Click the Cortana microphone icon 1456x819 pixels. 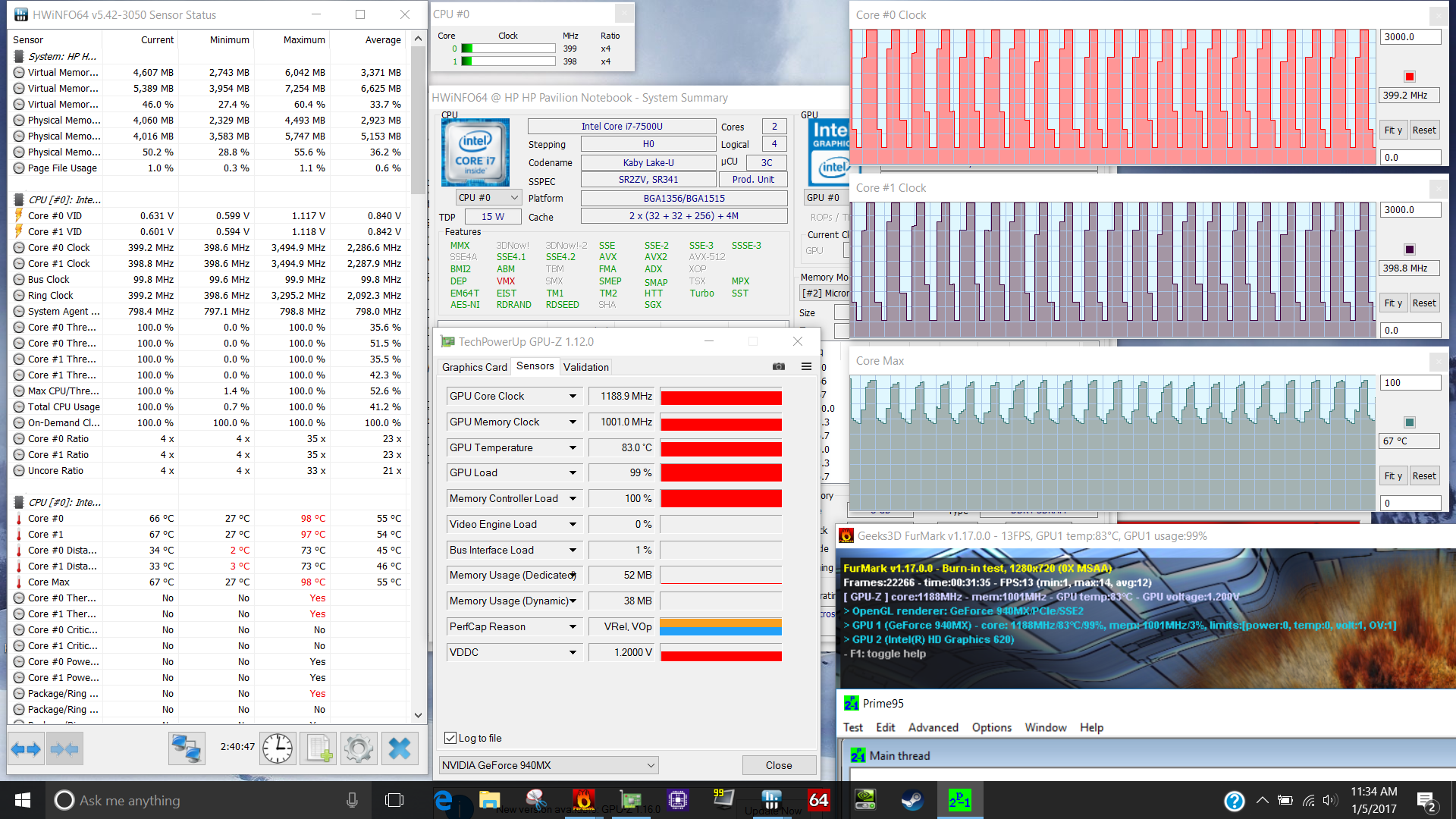tap(352, 800)
